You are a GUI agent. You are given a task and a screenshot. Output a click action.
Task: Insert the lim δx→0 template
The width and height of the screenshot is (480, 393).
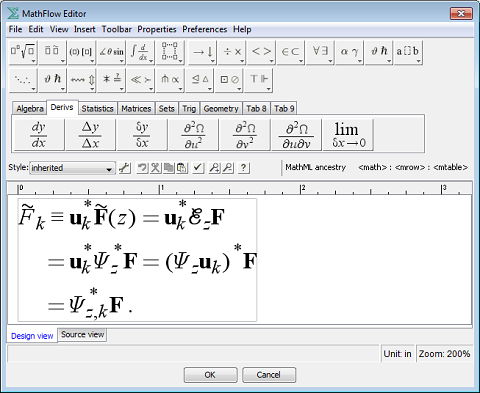click(347, 135)
